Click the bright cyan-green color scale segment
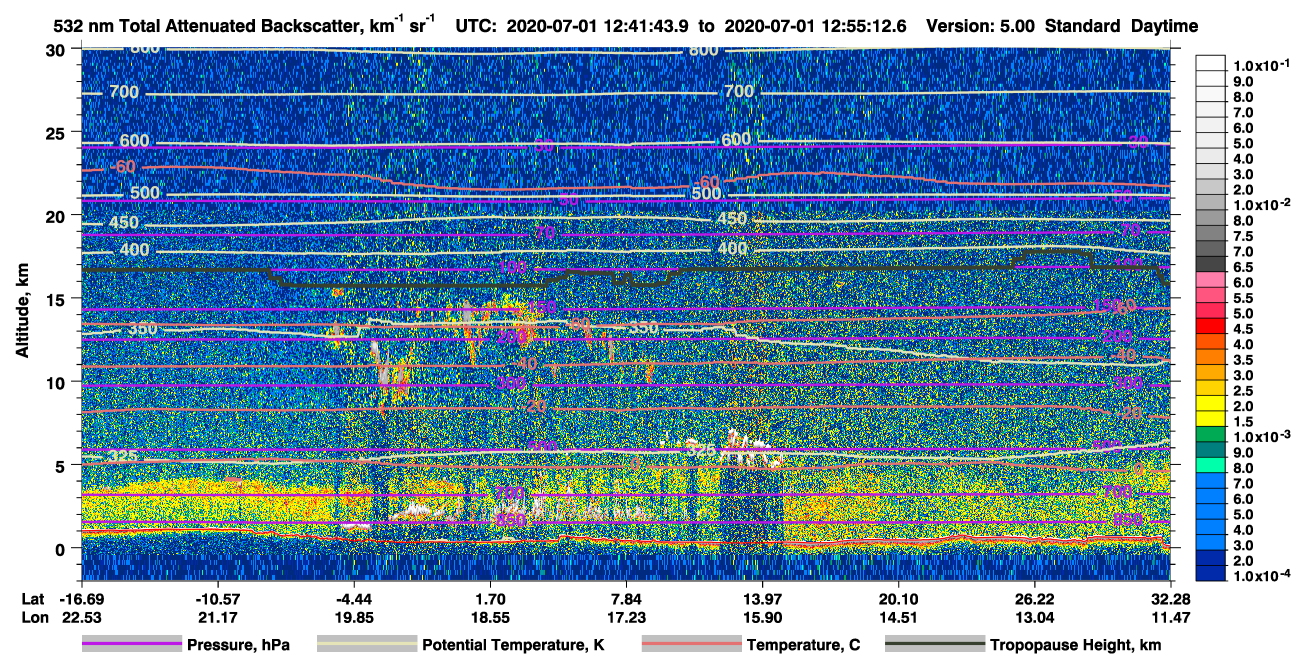The image size is (1300, 667). pyautogui.click(x=1210, y=464)
